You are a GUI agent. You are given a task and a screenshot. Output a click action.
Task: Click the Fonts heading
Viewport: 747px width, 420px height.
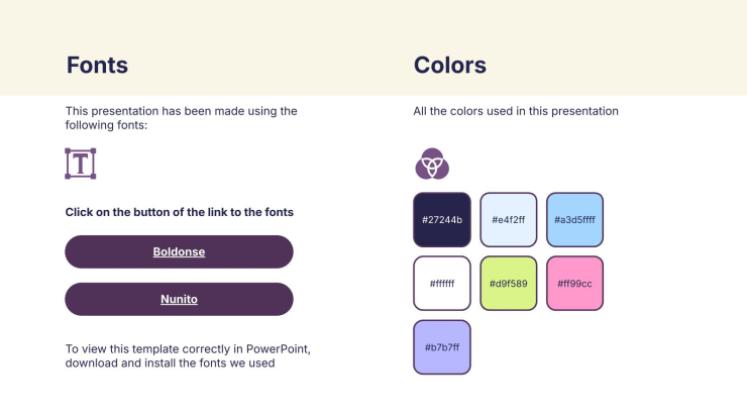click(x=97, y=66)
